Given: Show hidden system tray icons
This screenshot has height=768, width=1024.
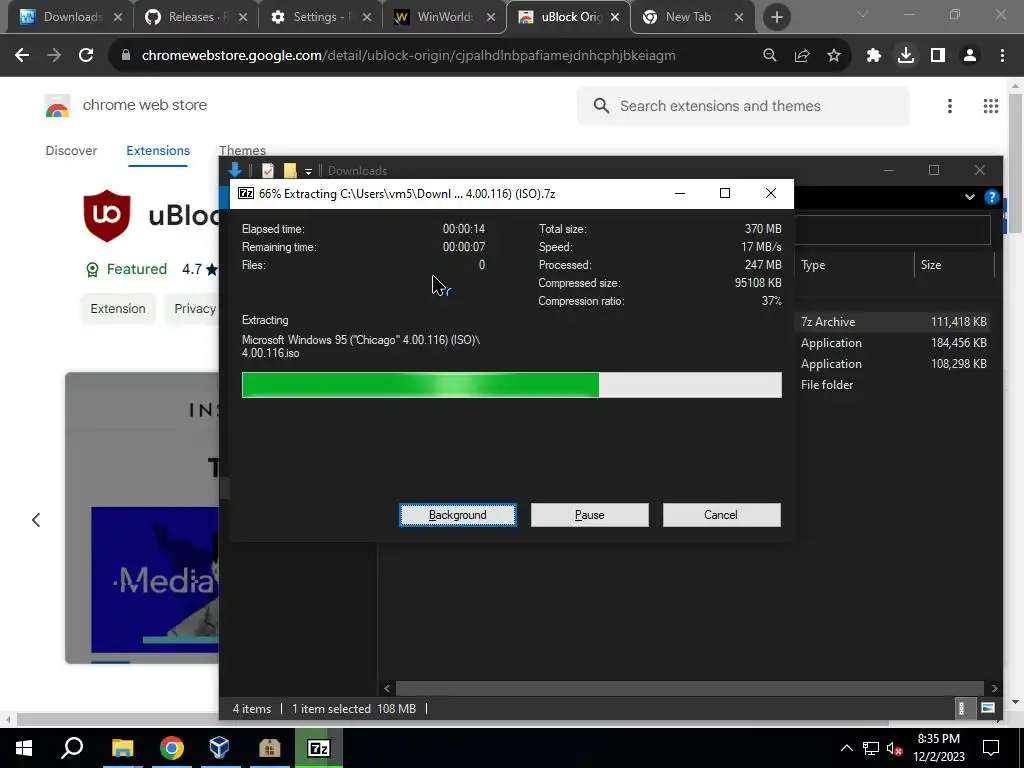Looking at the screenshot, I should pyautogui.click(x=846, y=748).
